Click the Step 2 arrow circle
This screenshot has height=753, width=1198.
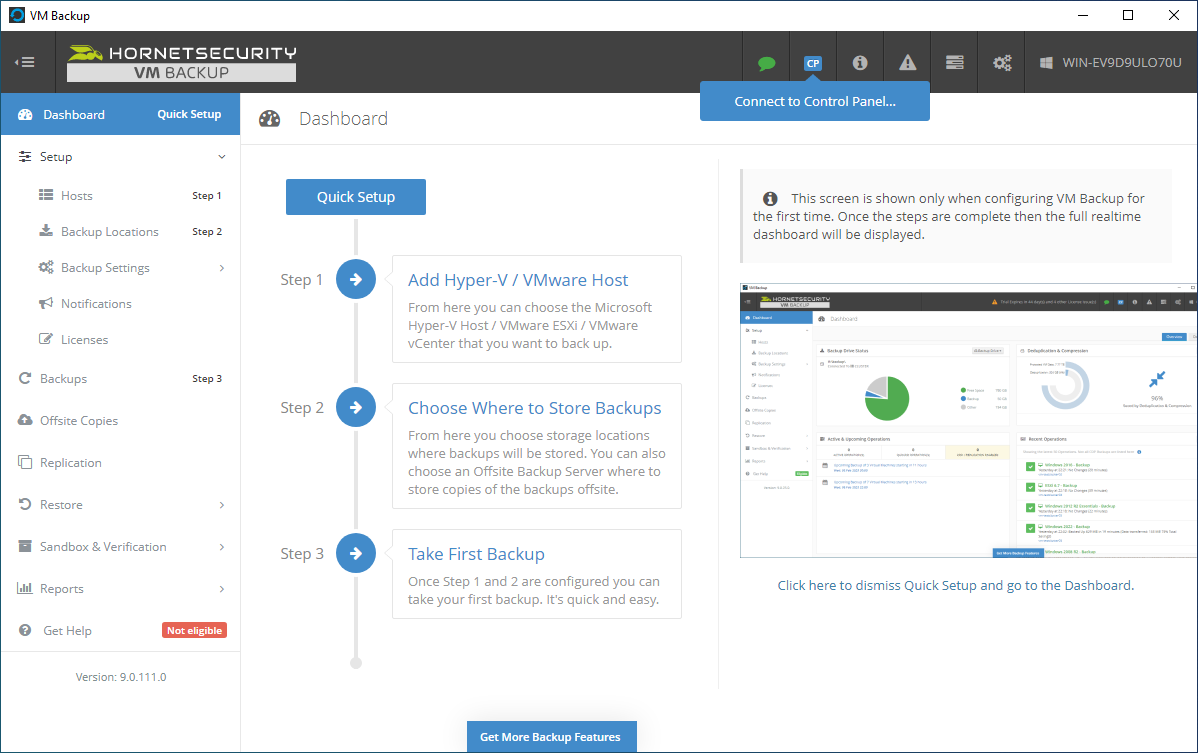point(356,407)
